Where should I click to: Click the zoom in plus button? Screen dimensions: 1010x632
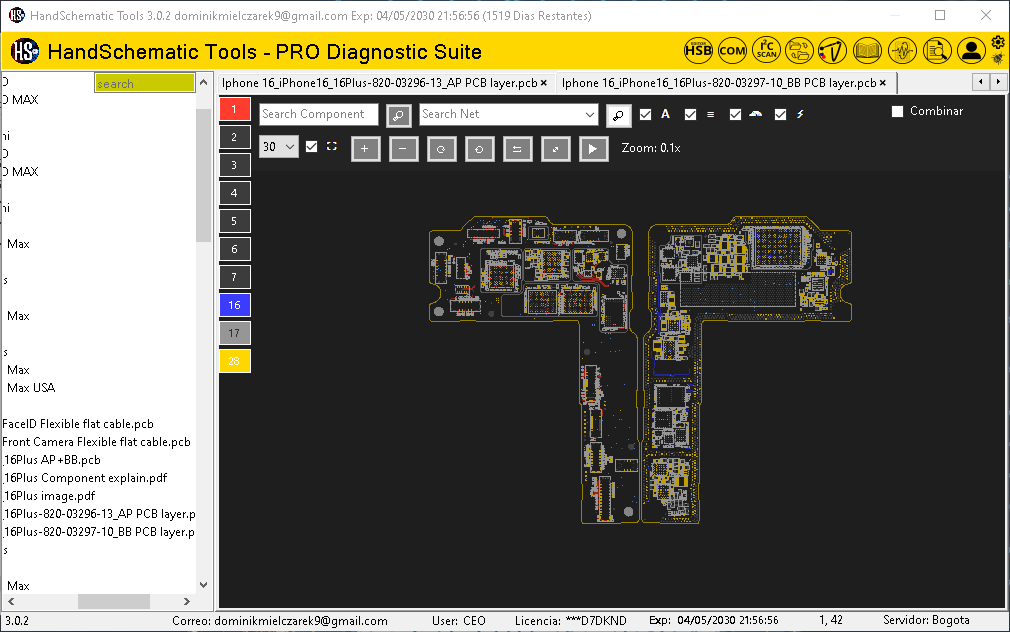[x=365, y=147]
